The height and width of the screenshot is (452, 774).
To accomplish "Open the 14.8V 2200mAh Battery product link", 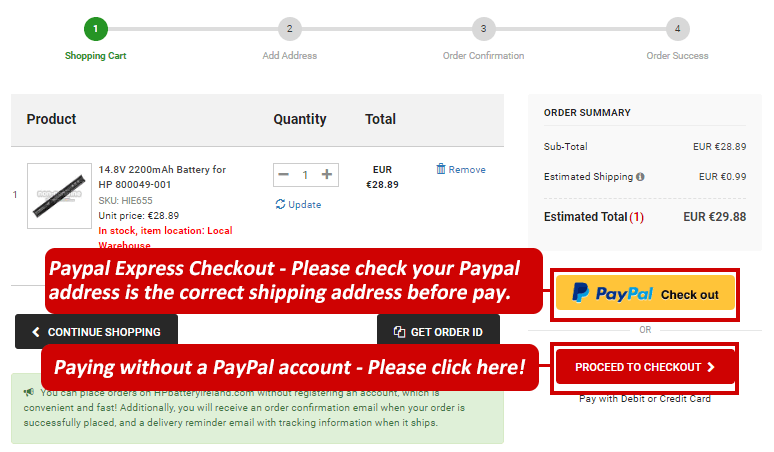I will click(161, 177).
